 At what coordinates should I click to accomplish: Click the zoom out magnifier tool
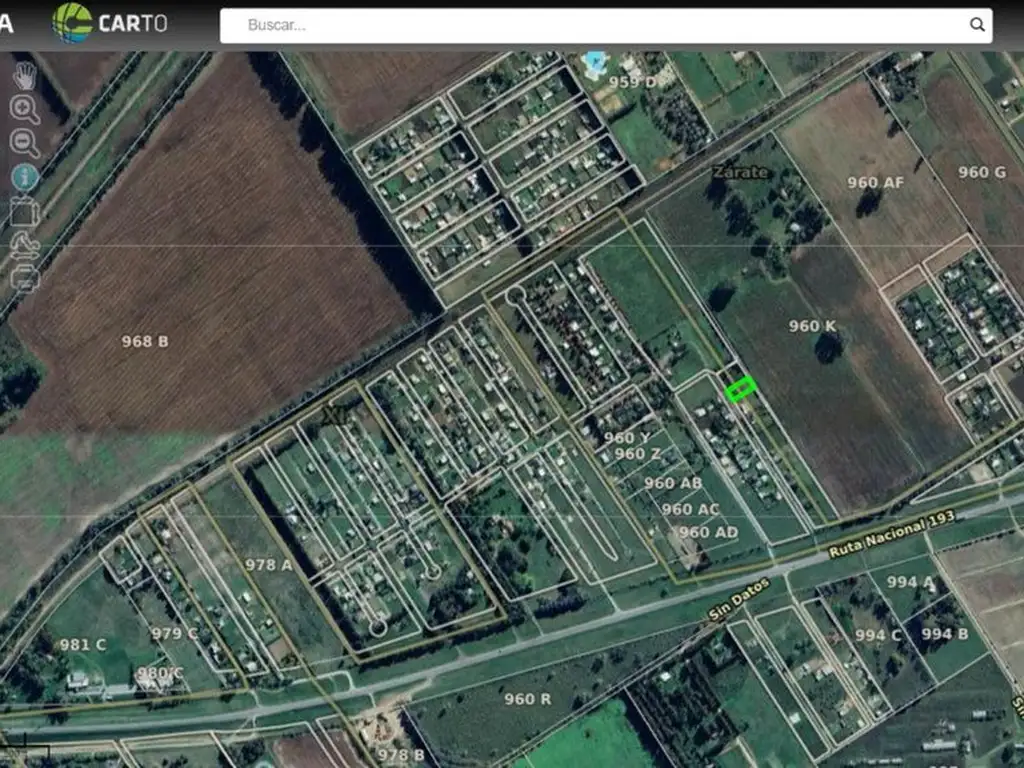tap(24, 144)
